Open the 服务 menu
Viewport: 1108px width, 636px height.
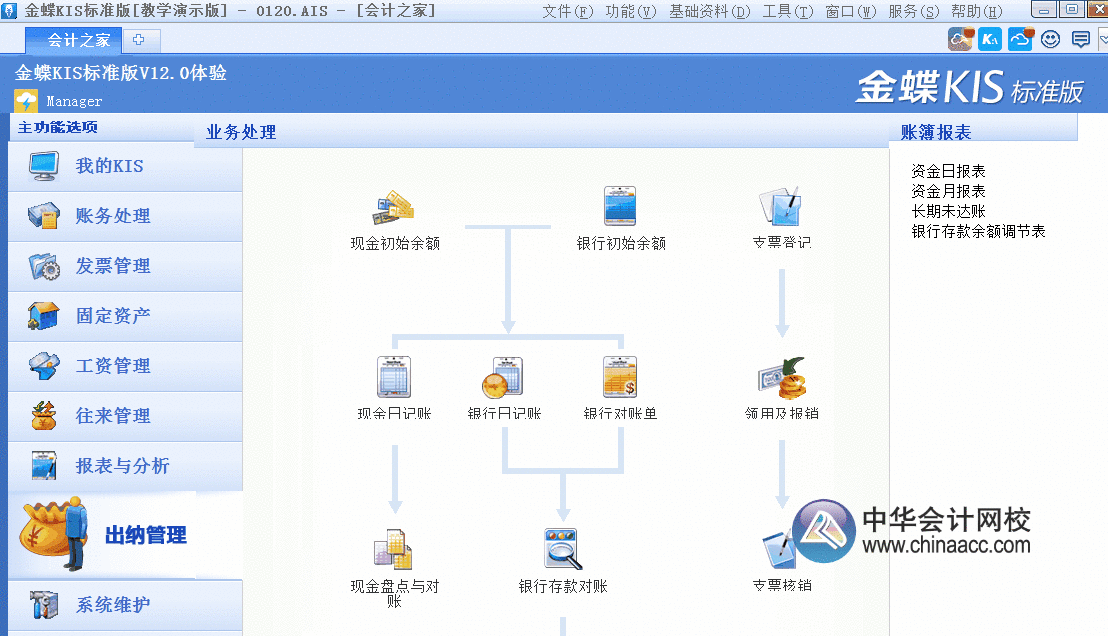click(912, 12)
